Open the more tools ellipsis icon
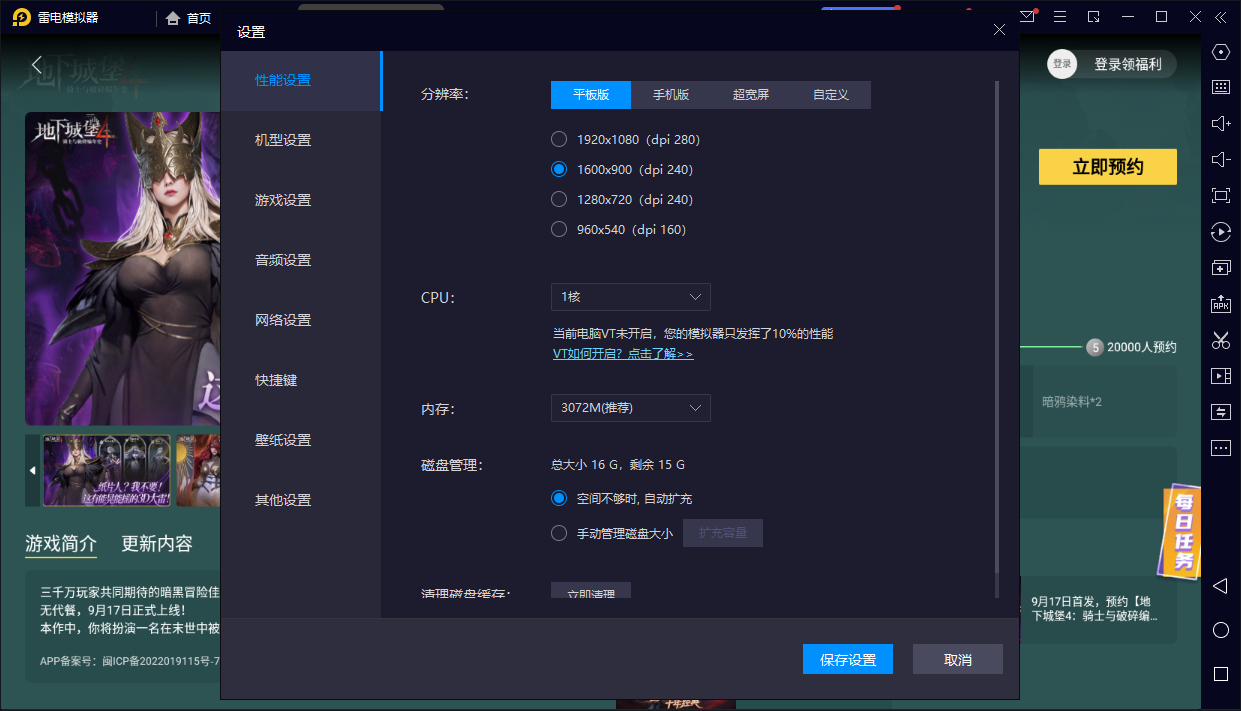The width and height of the screenshot is (1241, 711). point(1220,448)
